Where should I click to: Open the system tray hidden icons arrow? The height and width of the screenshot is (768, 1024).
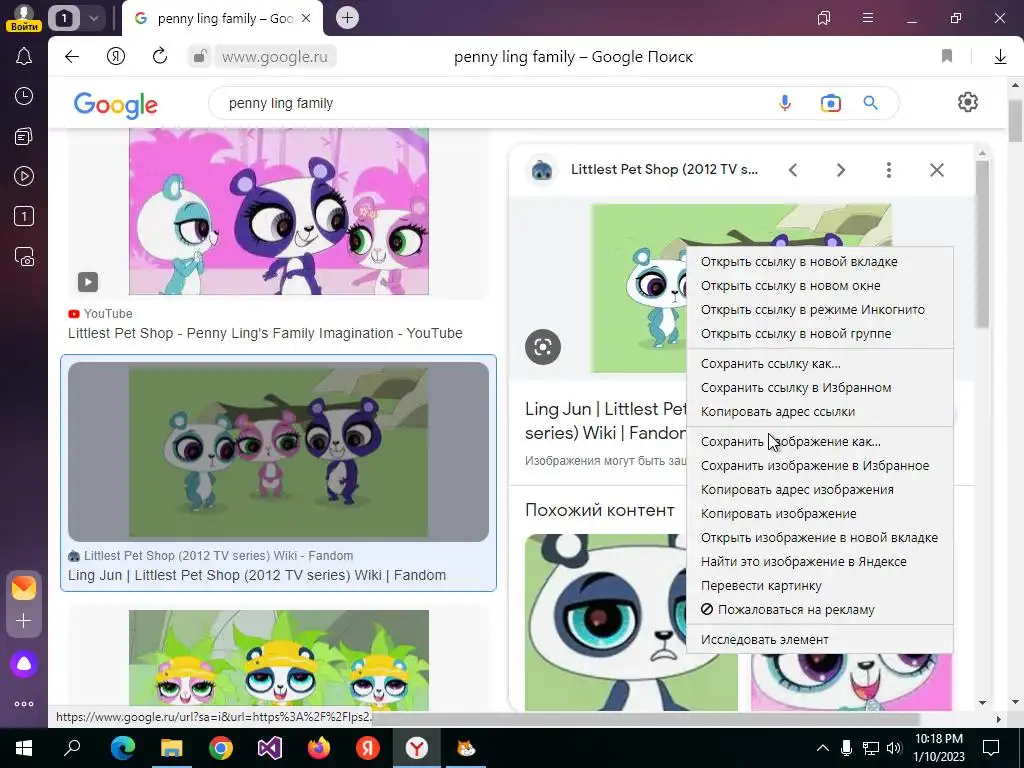point(822,748)
